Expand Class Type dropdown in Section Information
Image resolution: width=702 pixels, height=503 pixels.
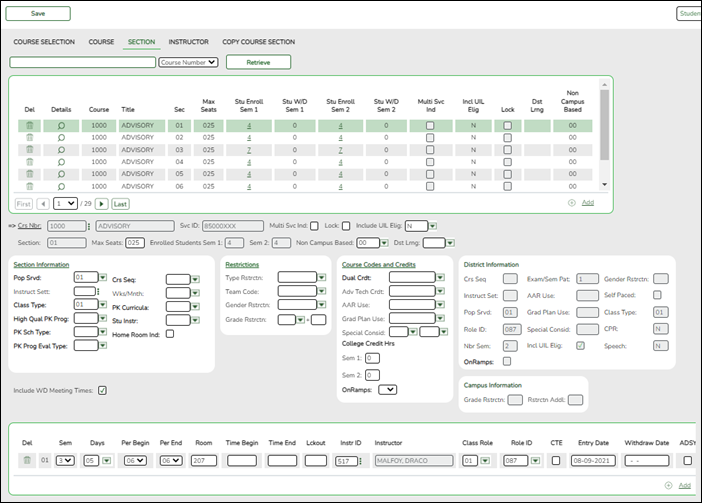[x=103, y=305]
